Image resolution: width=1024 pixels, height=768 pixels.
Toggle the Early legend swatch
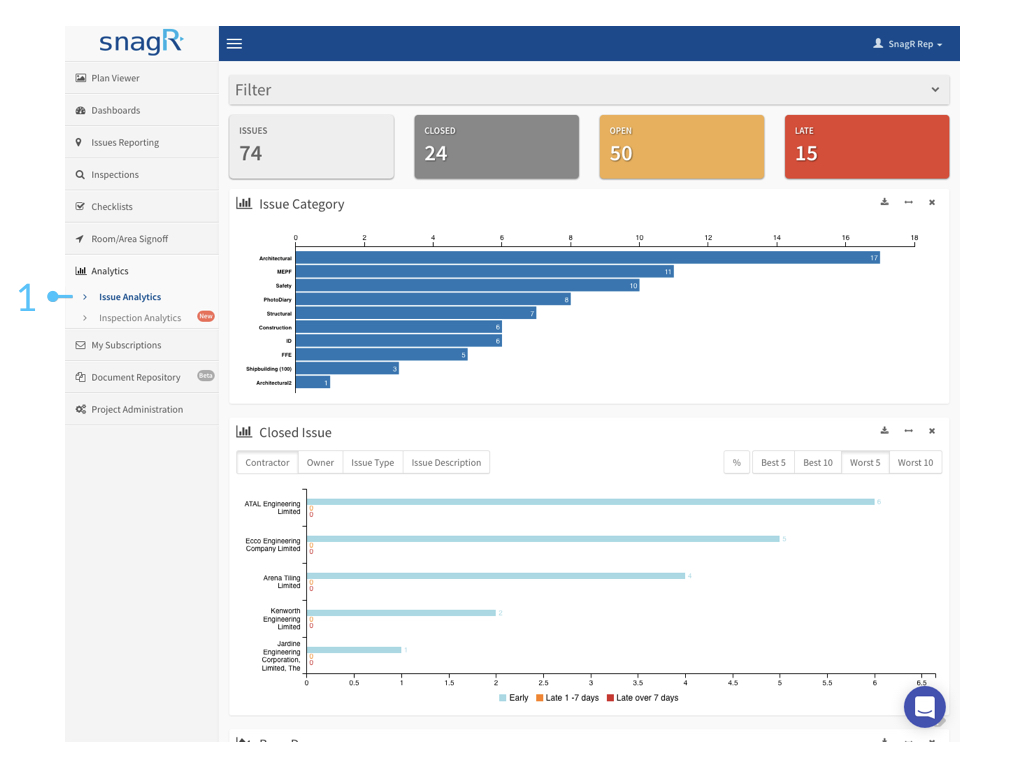(x=502, y=698)
